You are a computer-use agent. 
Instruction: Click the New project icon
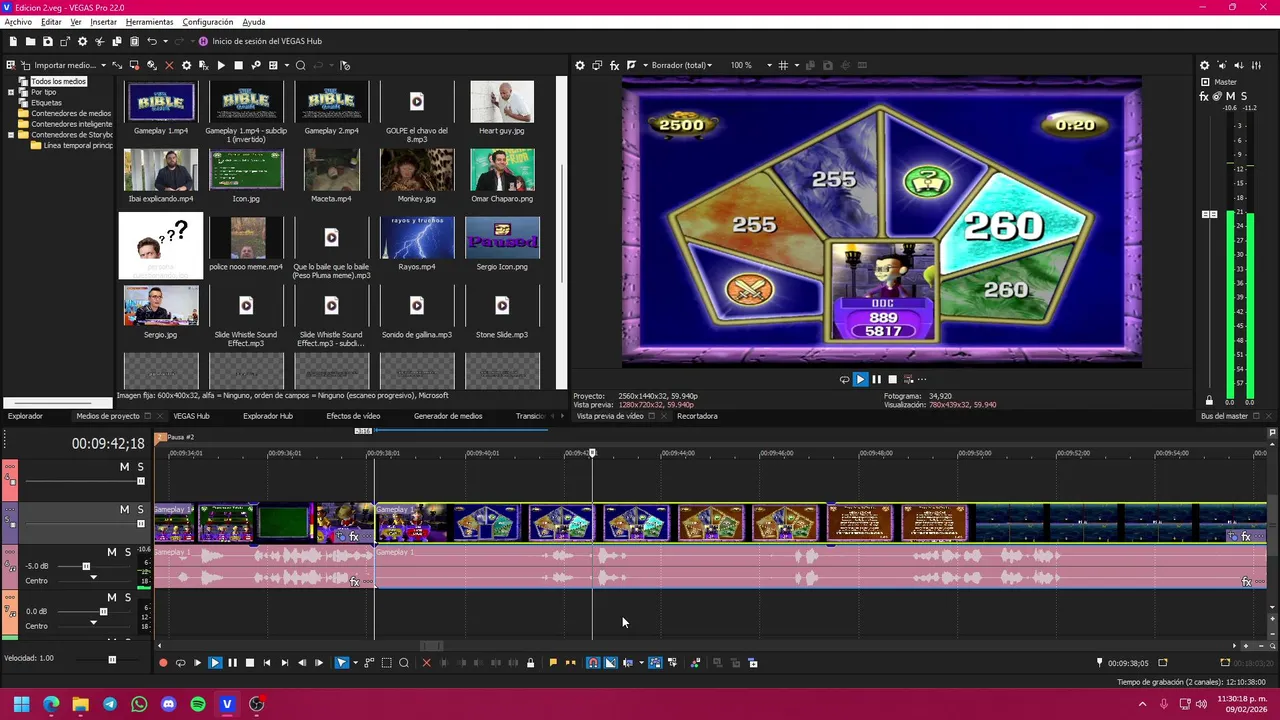click(x=13, y=41)
